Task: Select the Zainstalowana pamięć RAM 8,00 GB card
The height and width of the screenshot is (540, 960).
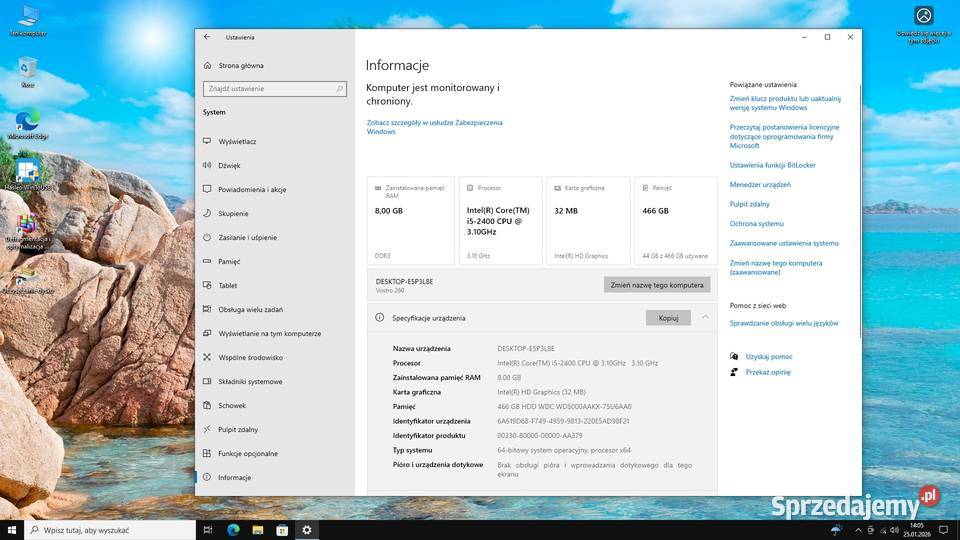Action: click(x=411, y=221)
